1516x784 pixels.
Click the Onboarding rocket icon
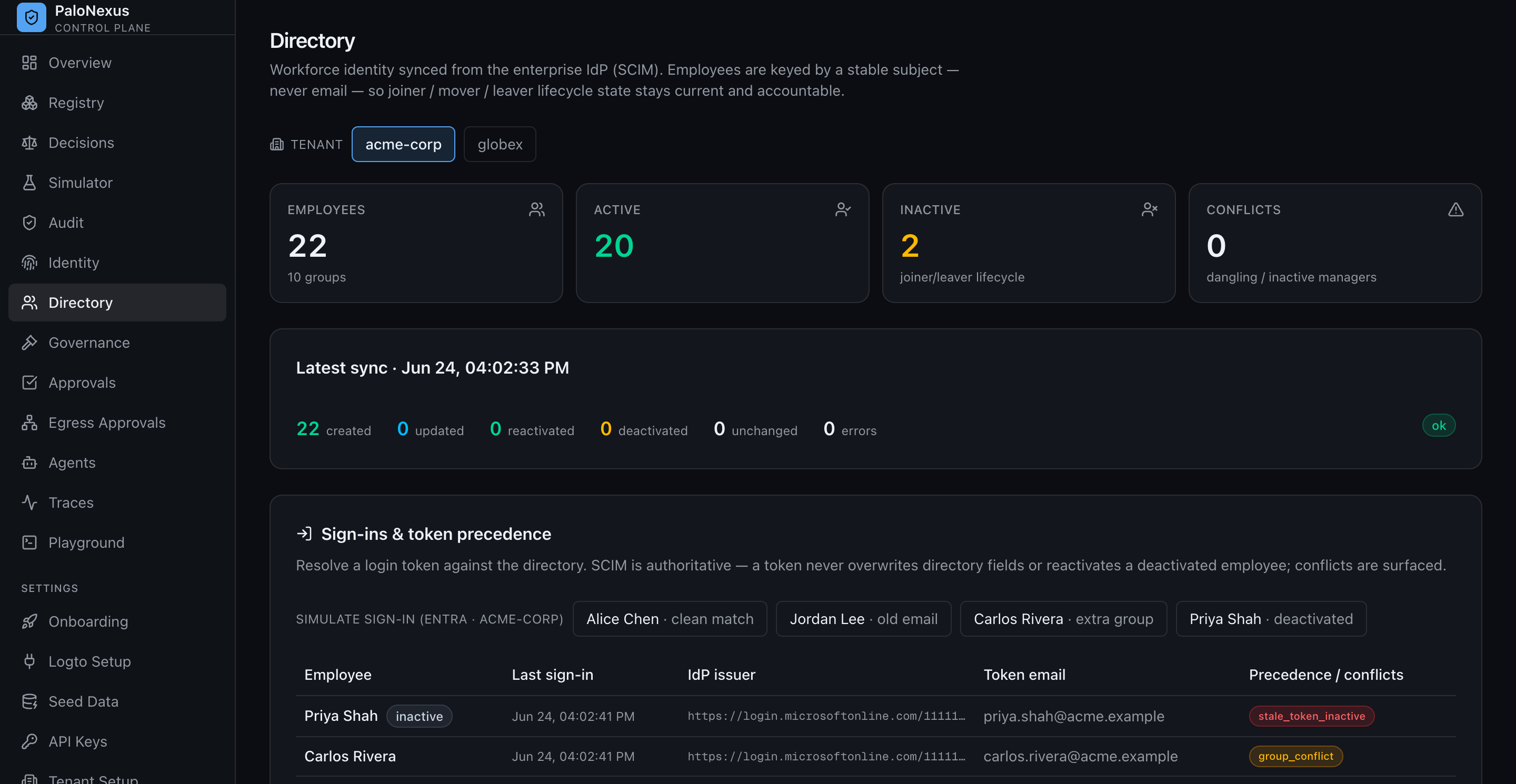pos(29,621)
